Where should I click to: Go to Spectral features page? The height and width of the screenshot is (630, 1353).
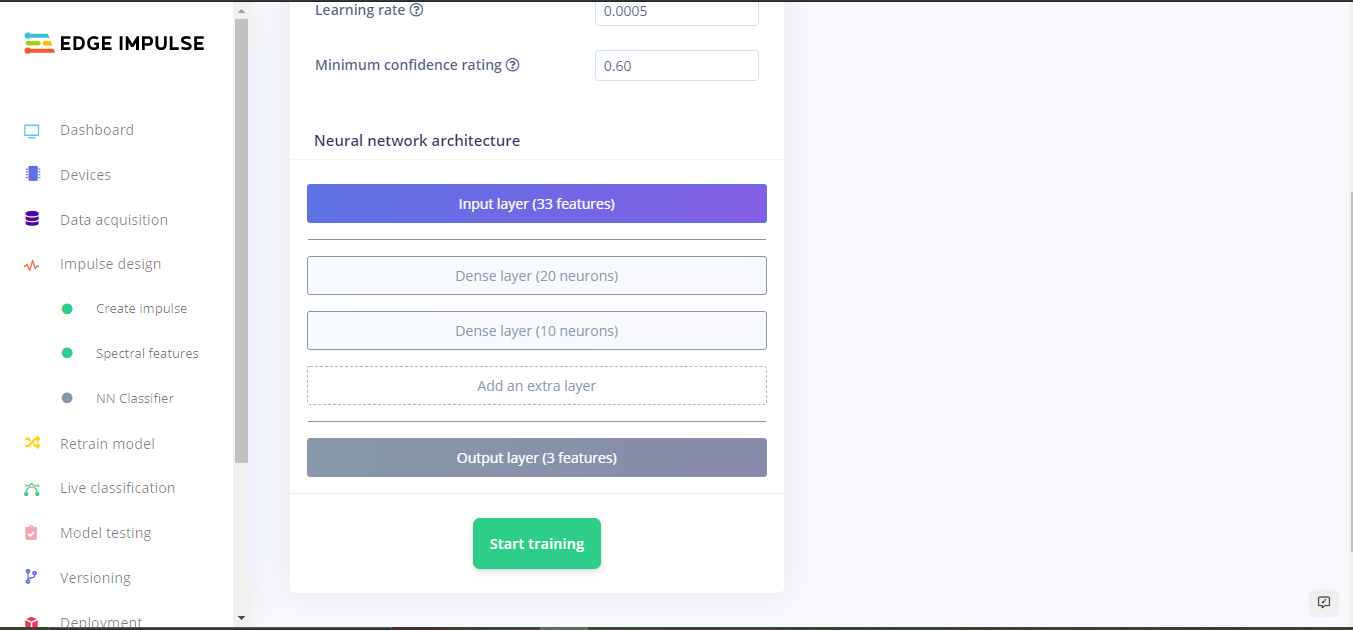click(147, 354)
